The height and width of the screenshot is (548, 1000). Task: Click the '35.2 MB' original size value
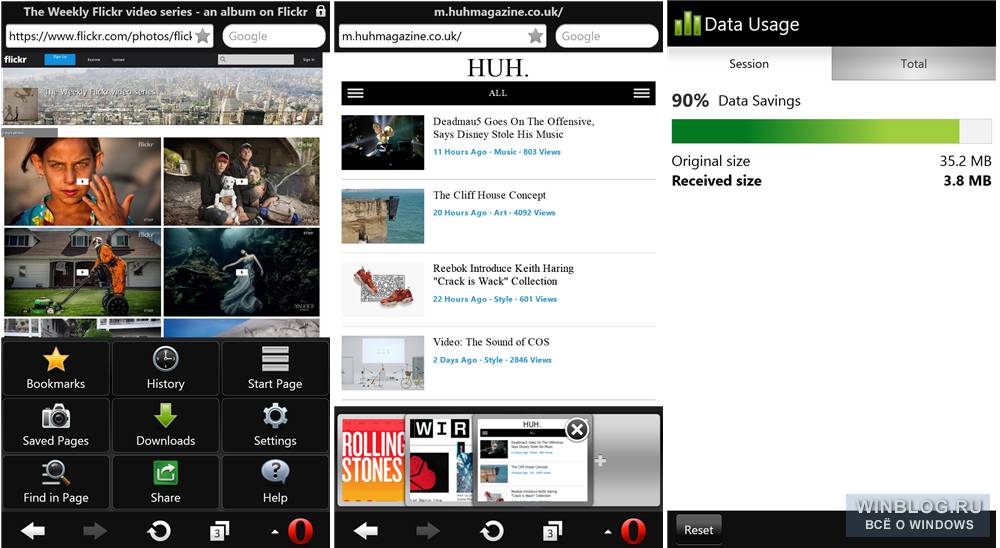coord(965,161)
